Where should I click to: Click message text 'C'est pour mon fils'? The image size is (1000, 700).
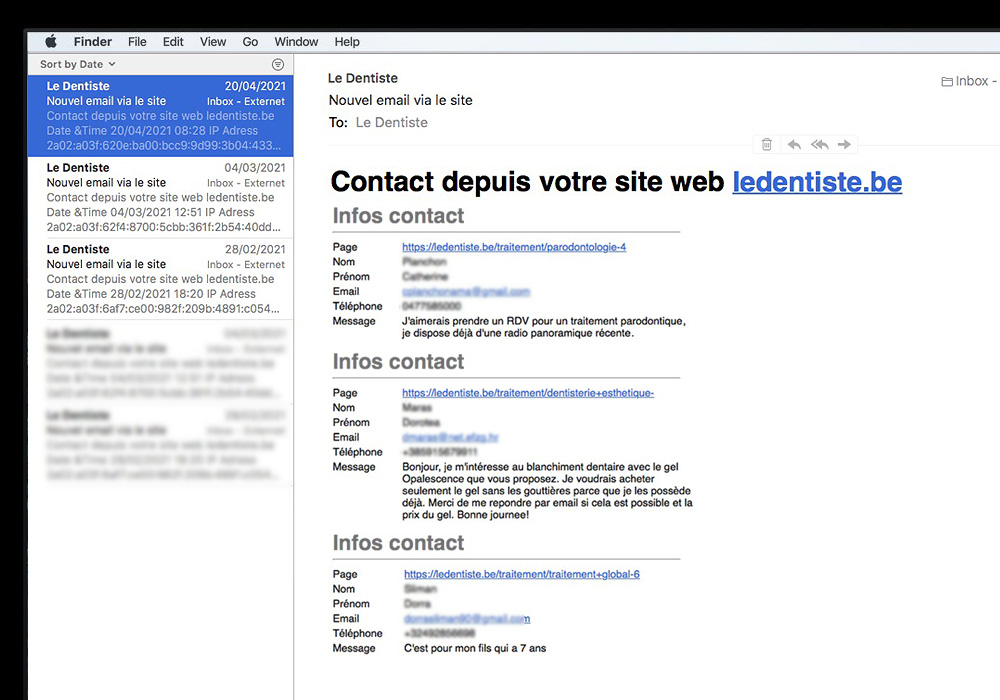pos(475,648)
